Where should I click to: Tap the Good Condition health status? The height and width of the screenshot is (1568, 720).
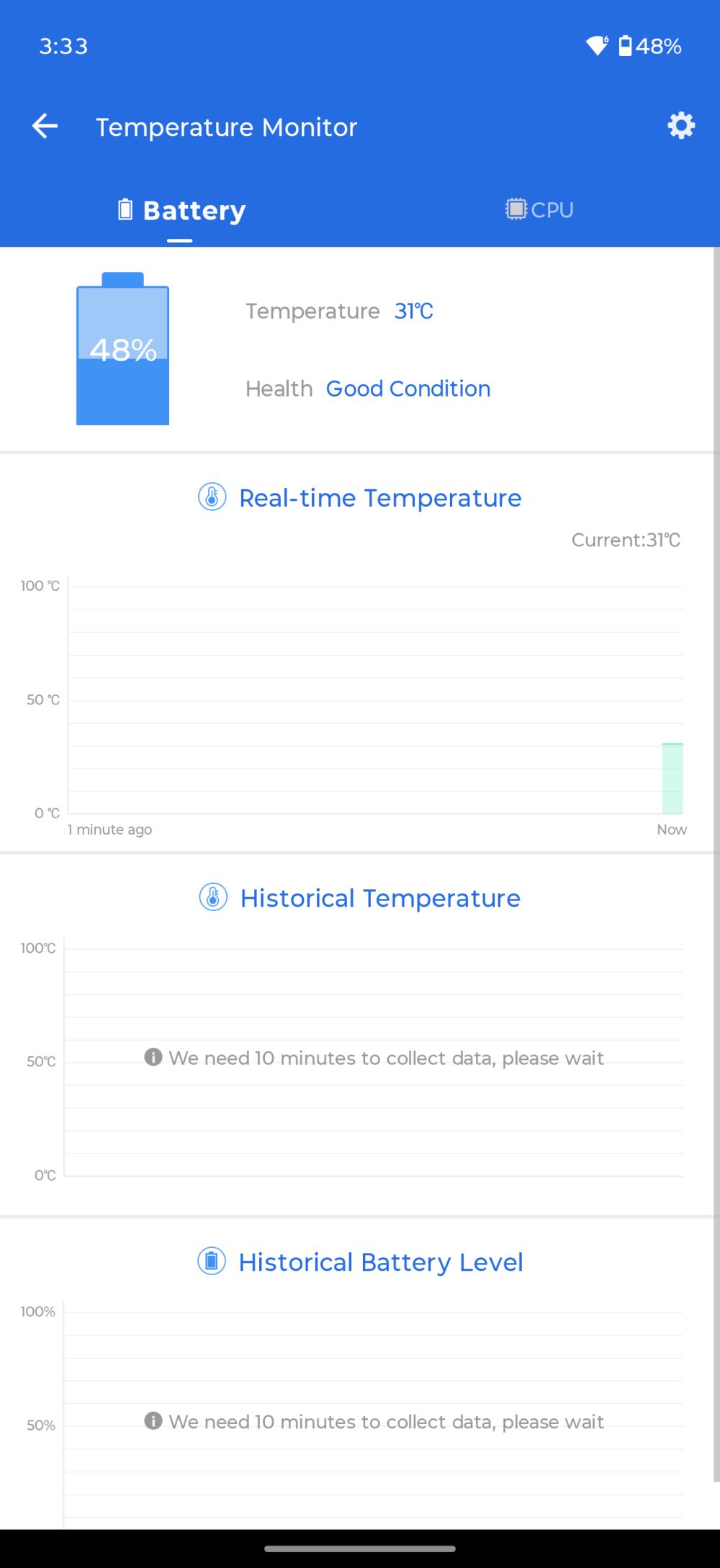tap(408, 389)
